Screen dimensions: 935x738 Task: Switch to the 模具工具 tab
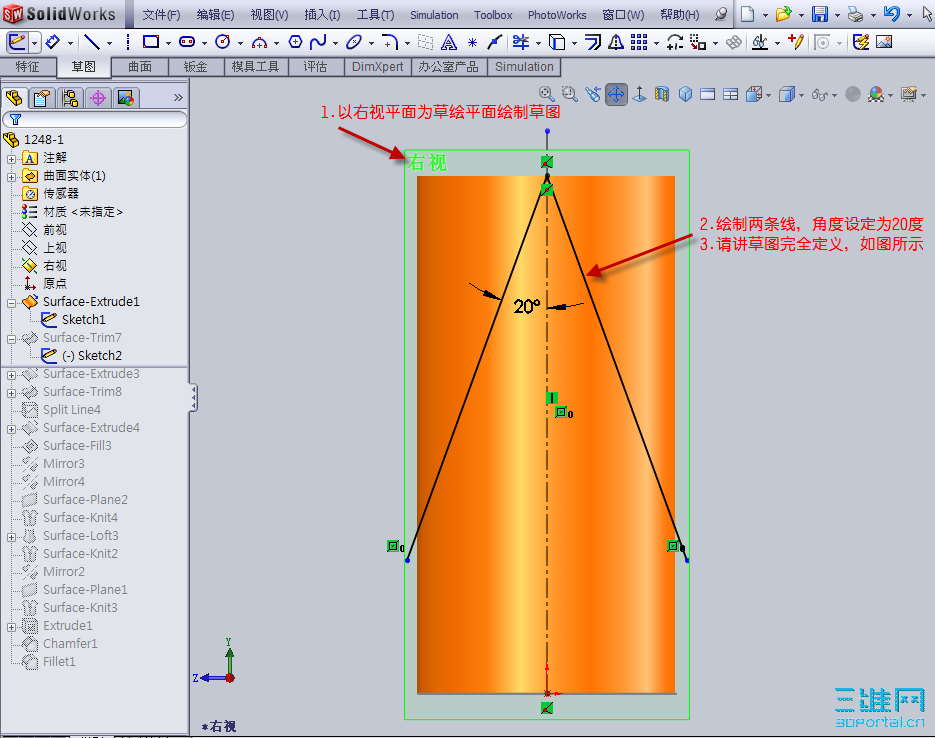click(x=255, y=67)
